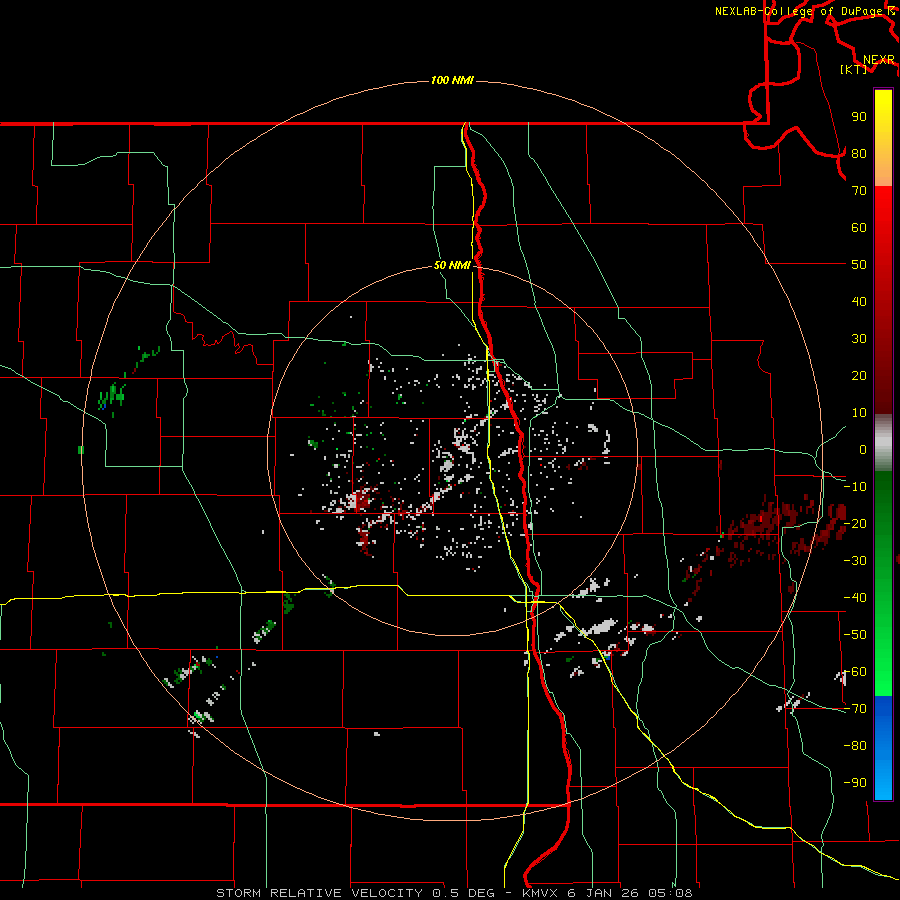Click the -40 value on velocity scale

pyautogui.click(x=855, y=598)
